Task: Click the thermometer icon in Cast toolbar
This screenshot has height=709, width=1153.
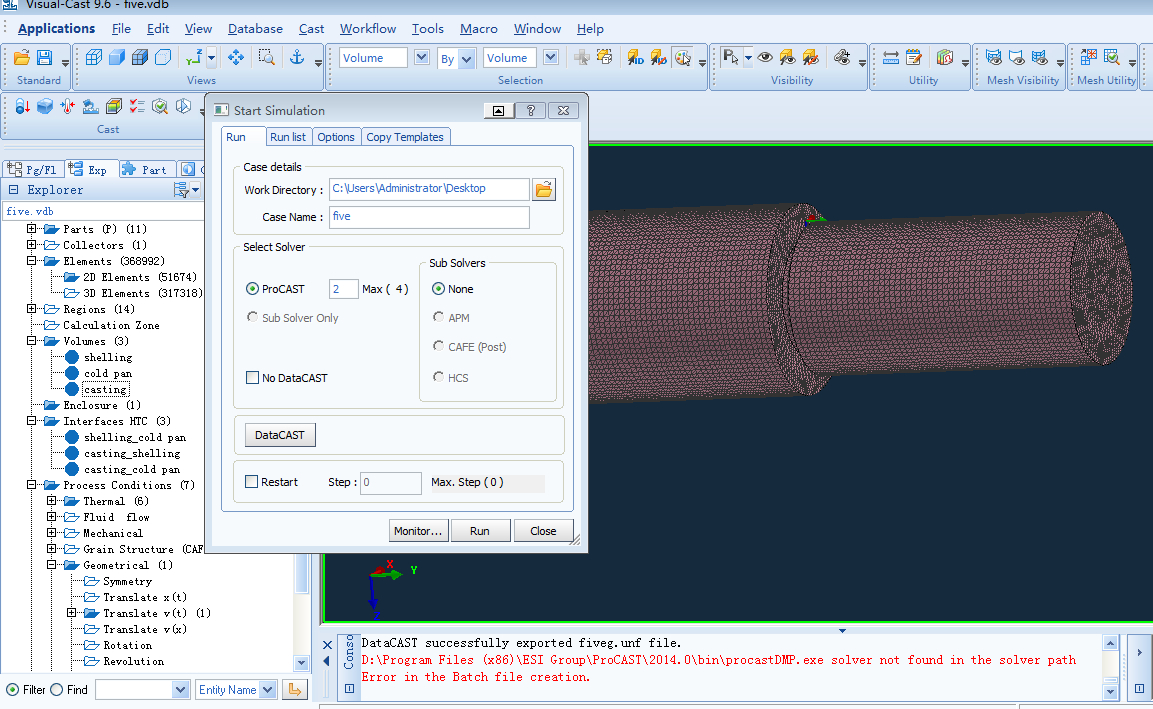Action: coord(68,106)
